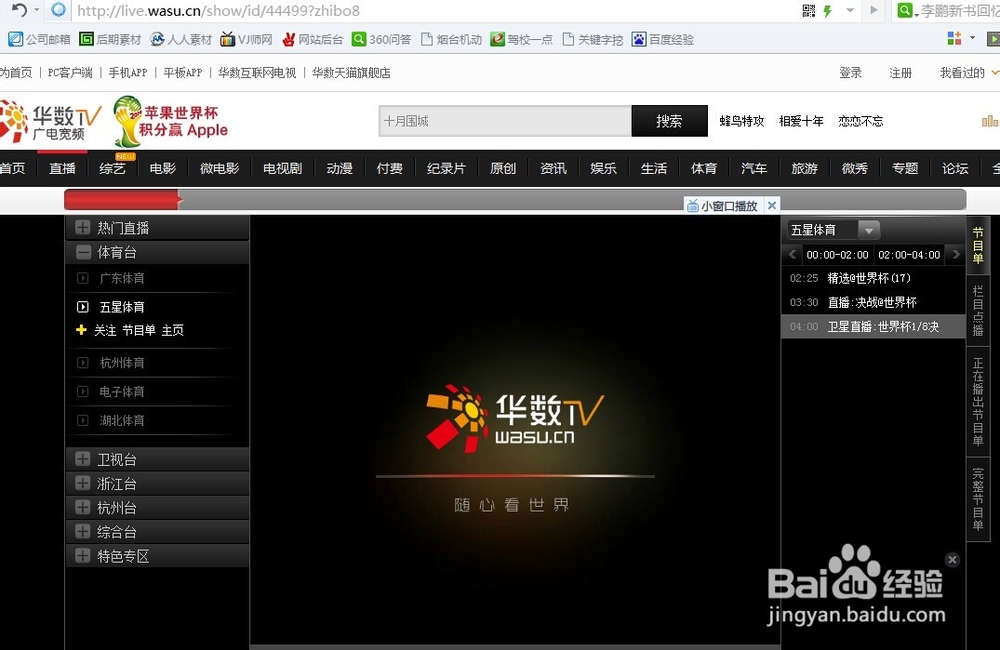1000x650 pixels.
Task: Play the 电子体育 channel
Action: pyautogui.click(x=122, y=392)
